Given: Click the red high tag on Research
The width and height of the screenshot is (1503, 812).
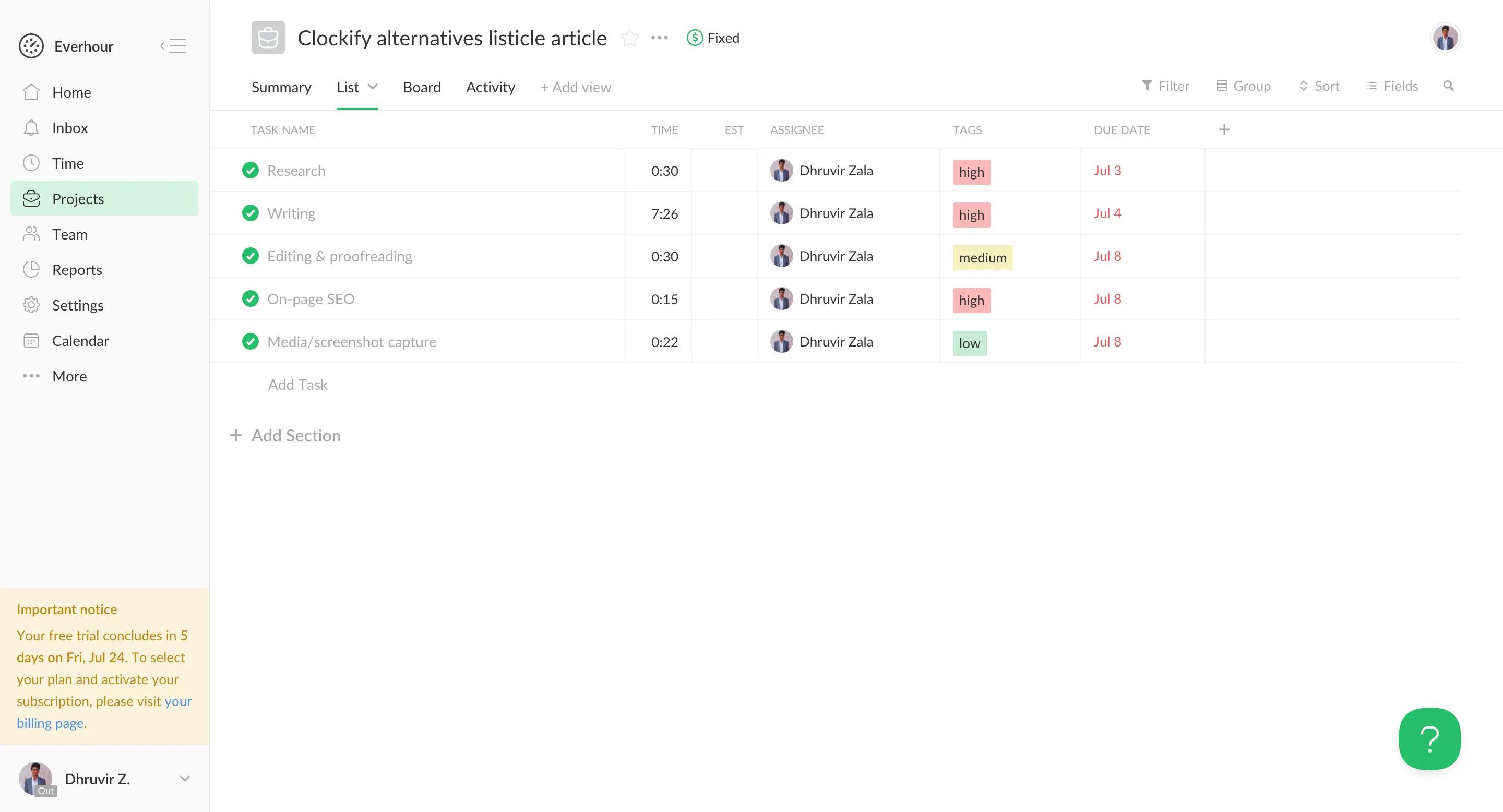Looking at the screenshot, I should pyautogui.click(x=971, y=172).
